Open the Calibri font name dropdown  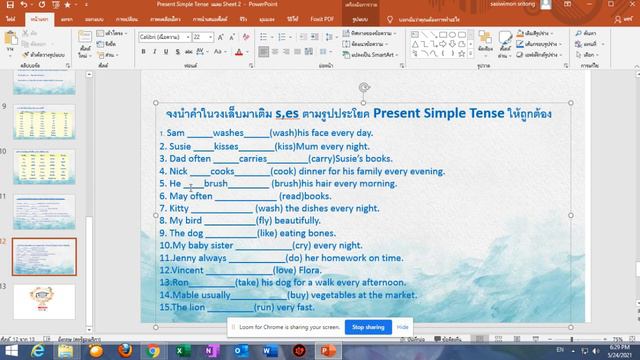point(188,37)
